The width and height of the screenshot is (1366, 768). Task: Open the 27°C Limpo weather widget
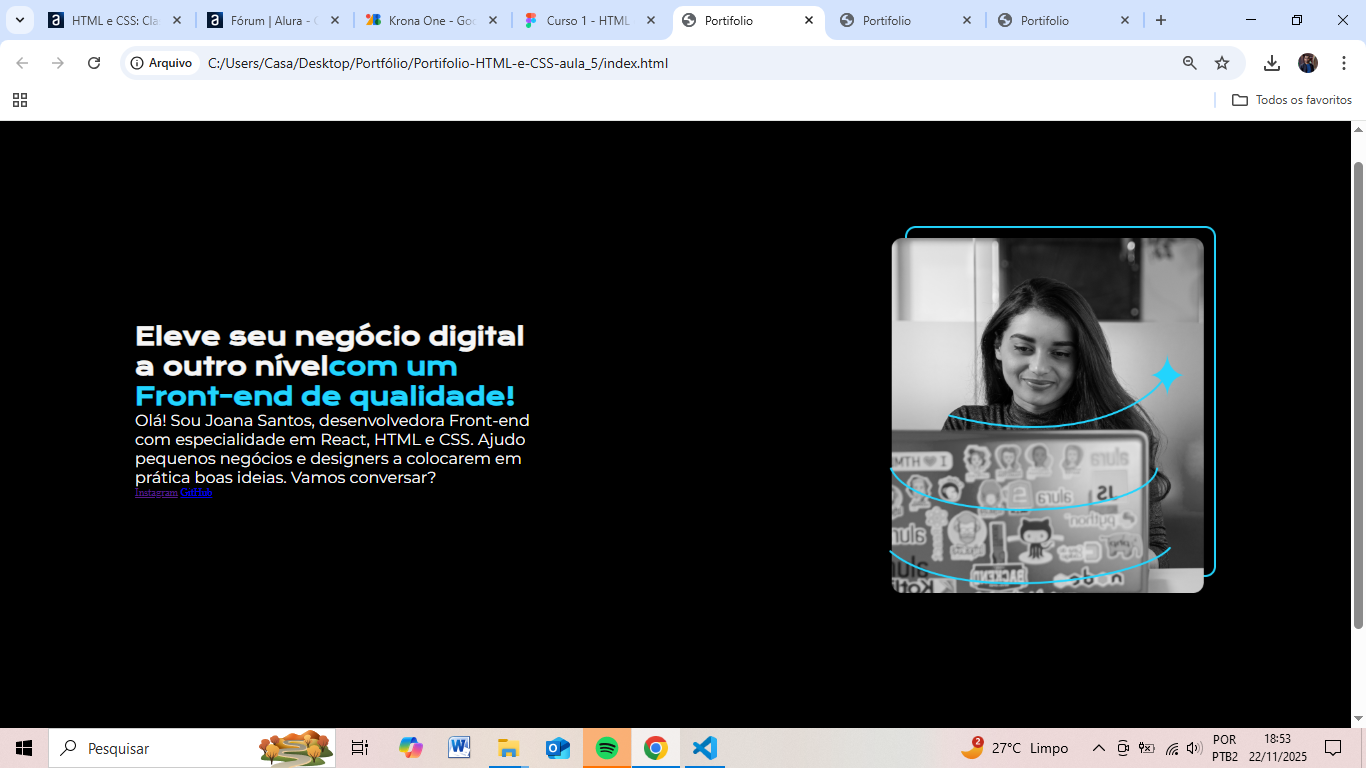(x=1015, y=748)
